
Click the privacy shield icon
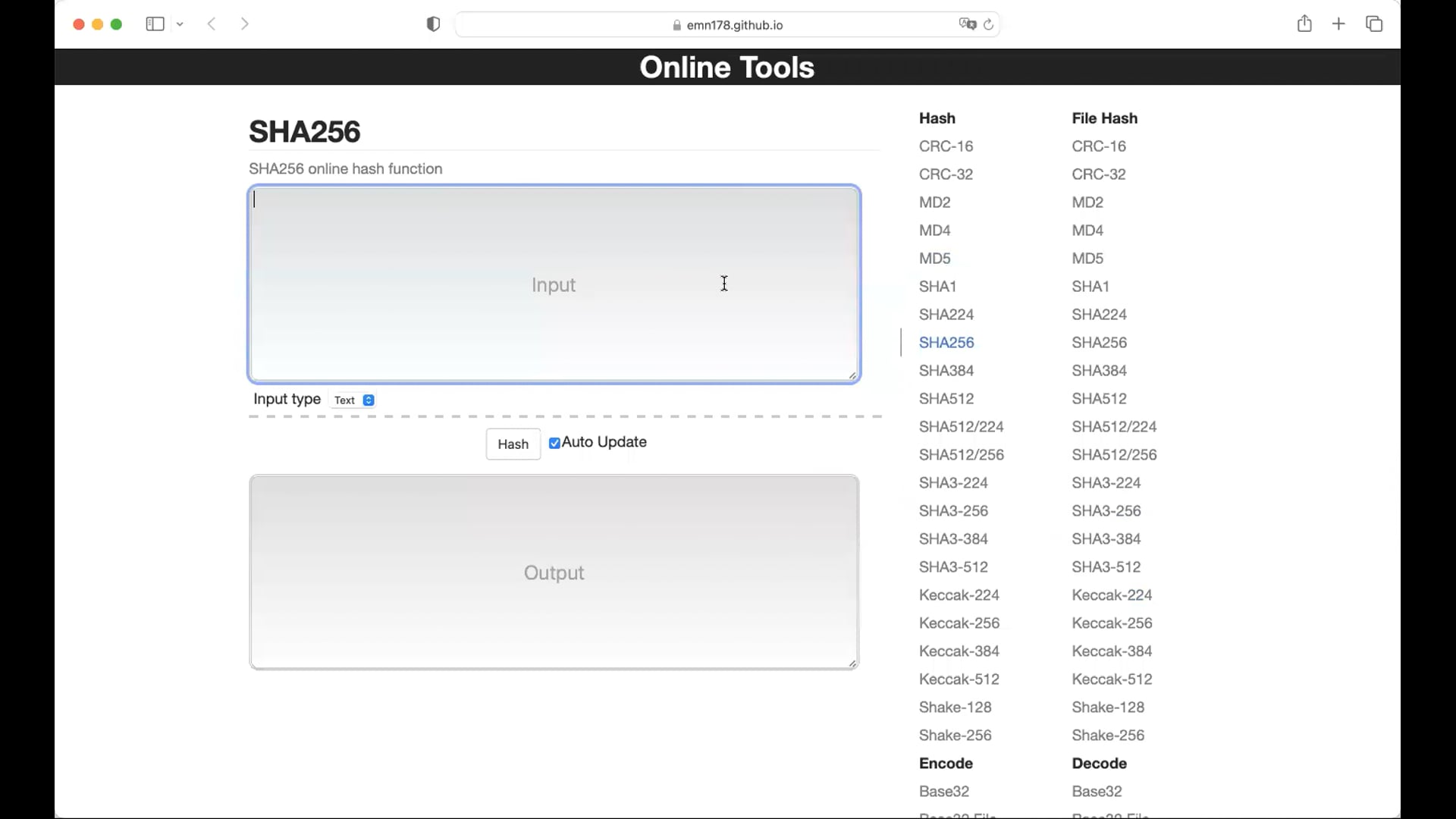(x=433, y=24)
